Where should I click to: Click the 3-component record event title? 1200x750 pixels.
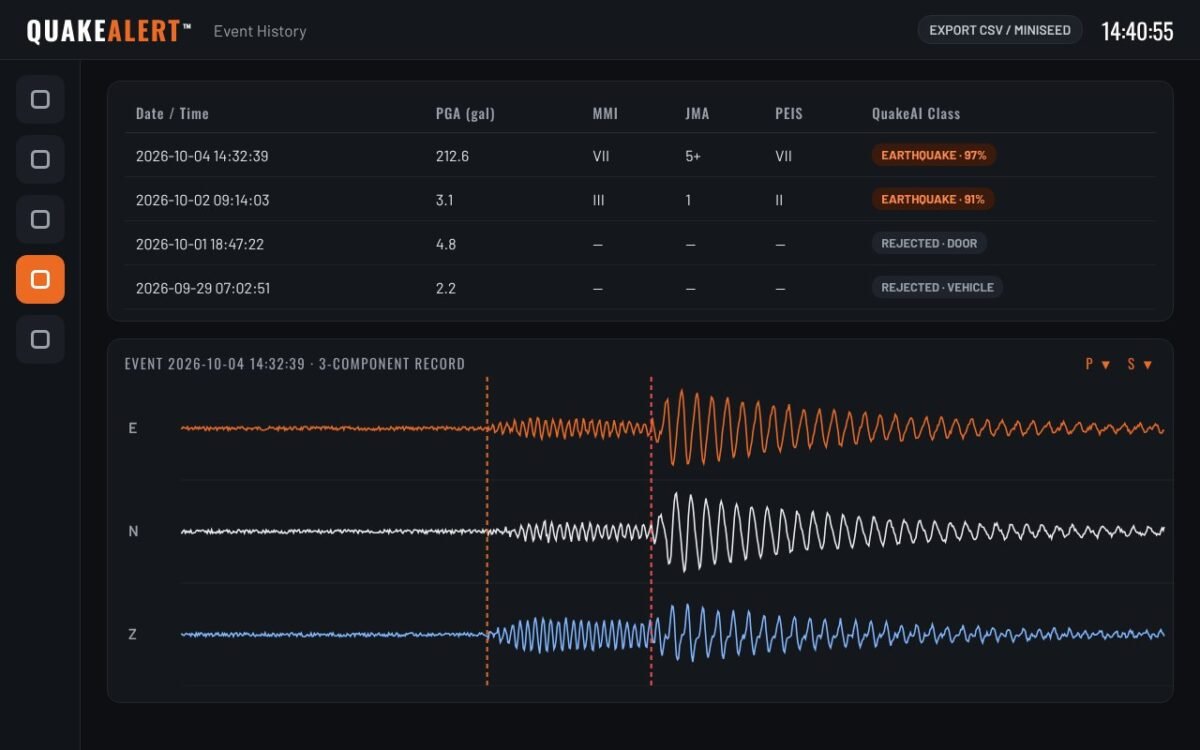(294, 364)
